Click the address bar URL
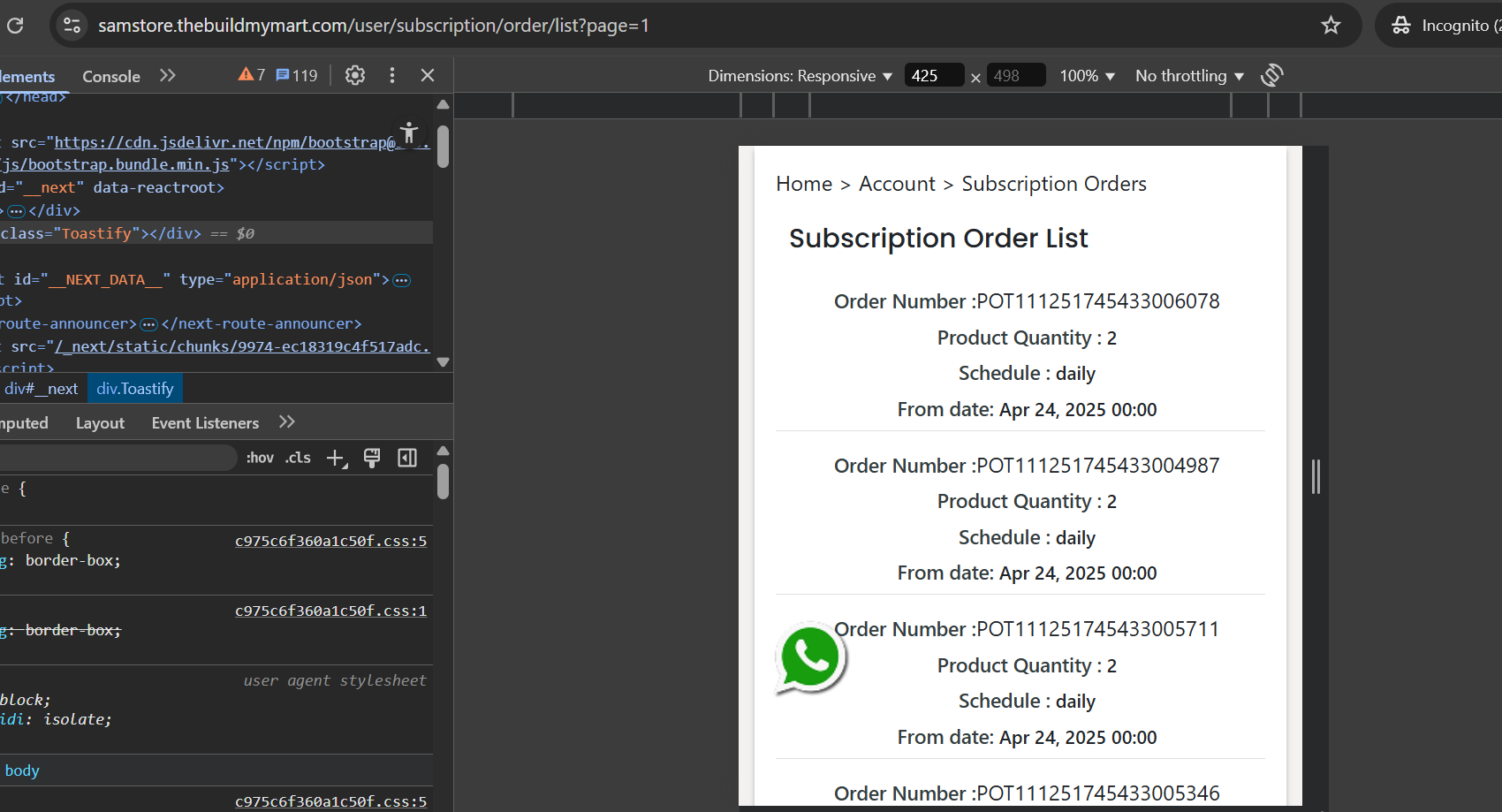 coord(374,26)
